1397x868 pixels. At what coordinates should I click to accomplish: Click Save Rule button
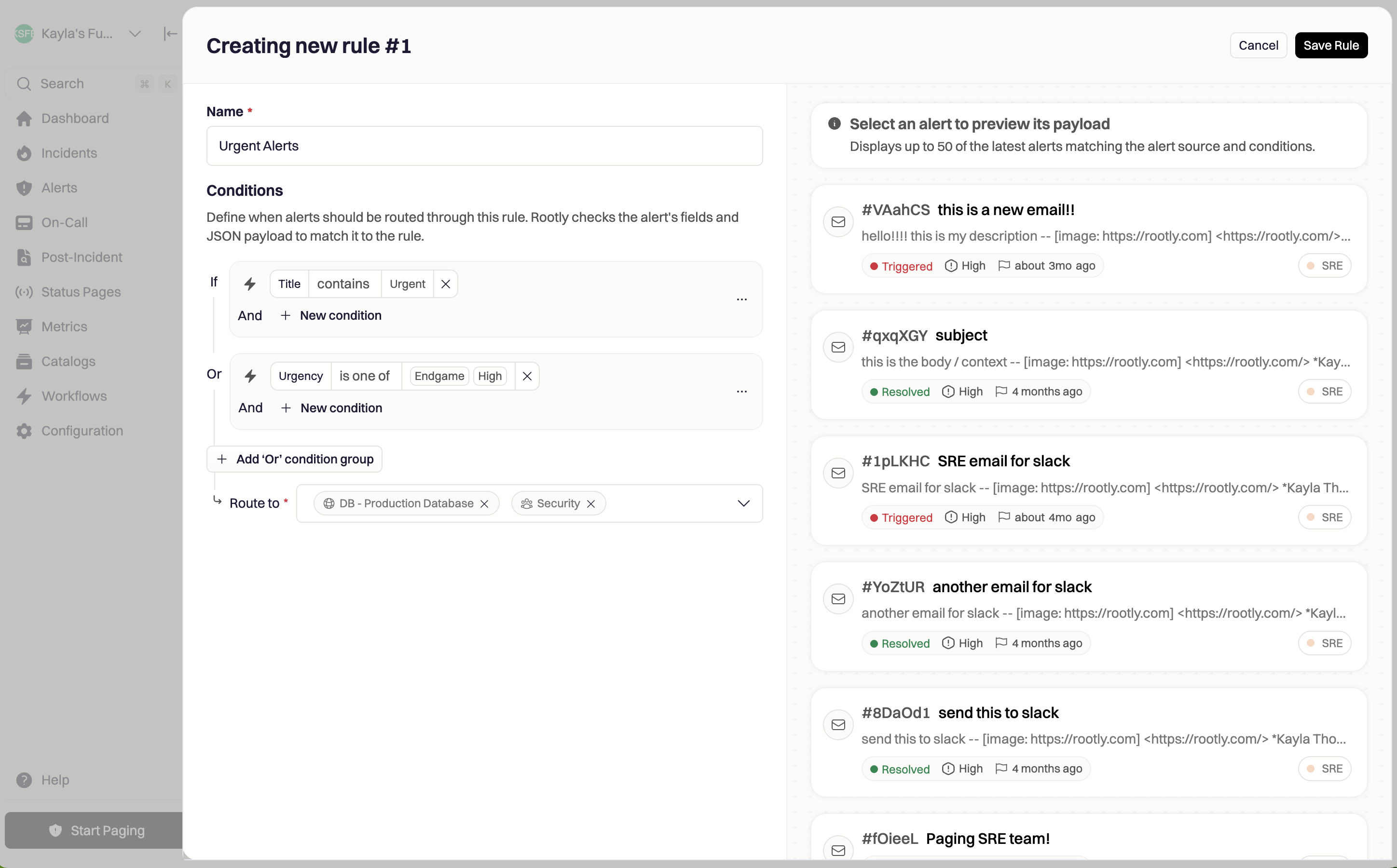coord(1330,45)
